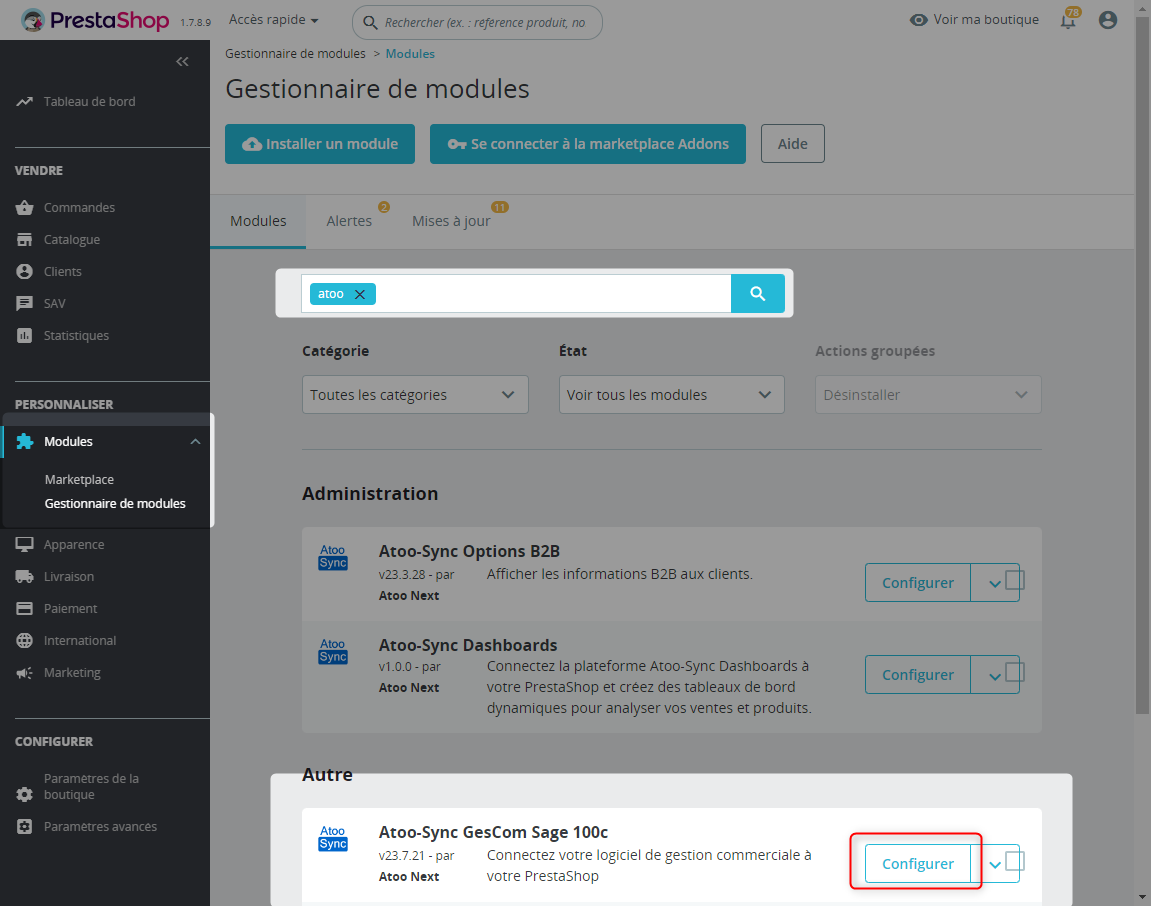The image size is (1151, 906).
Task: Click the Modules breadcrumb link
Action: tap(410, 54)
